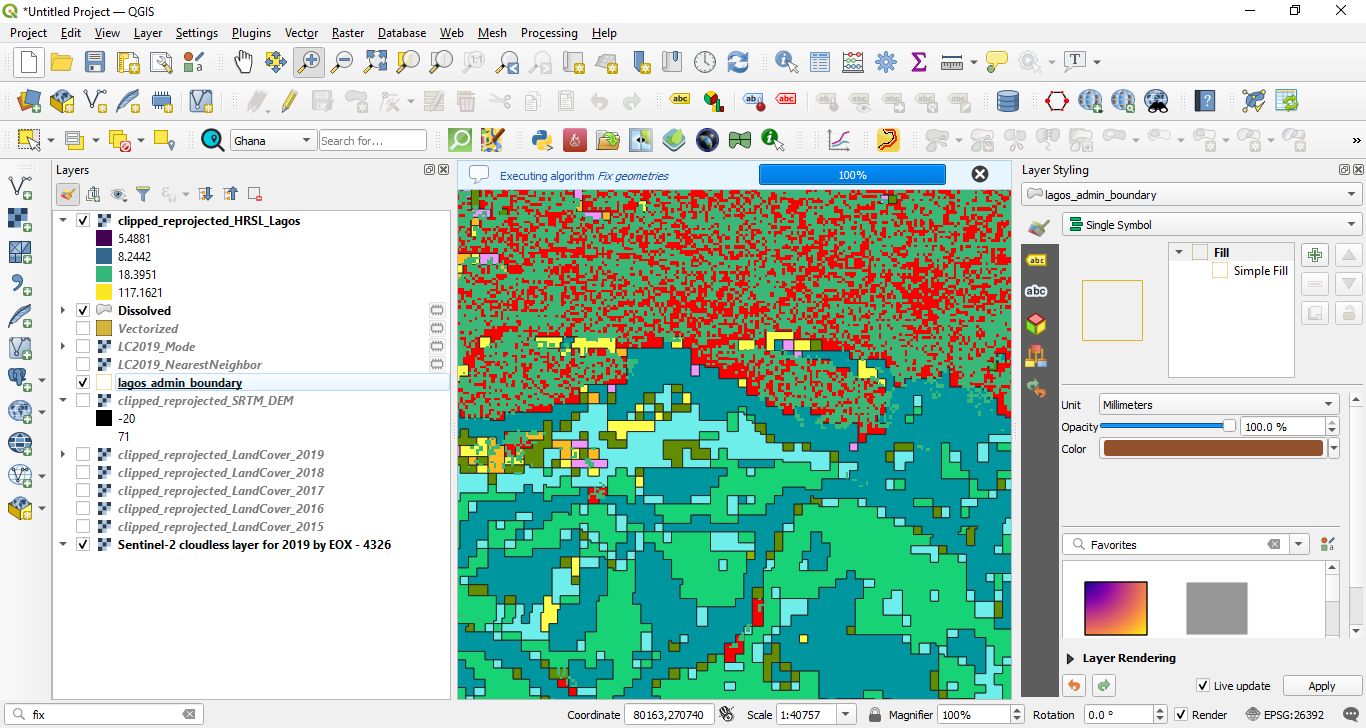Save project with the floppy disk icon
This screenshot has height=728, width=1366.
[x=94, y=62]
